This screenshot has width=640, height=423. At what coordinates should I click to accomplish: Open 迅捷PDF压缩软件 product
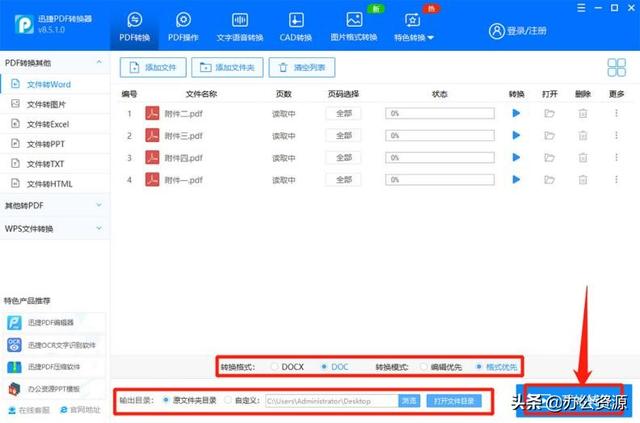point(54,367)
